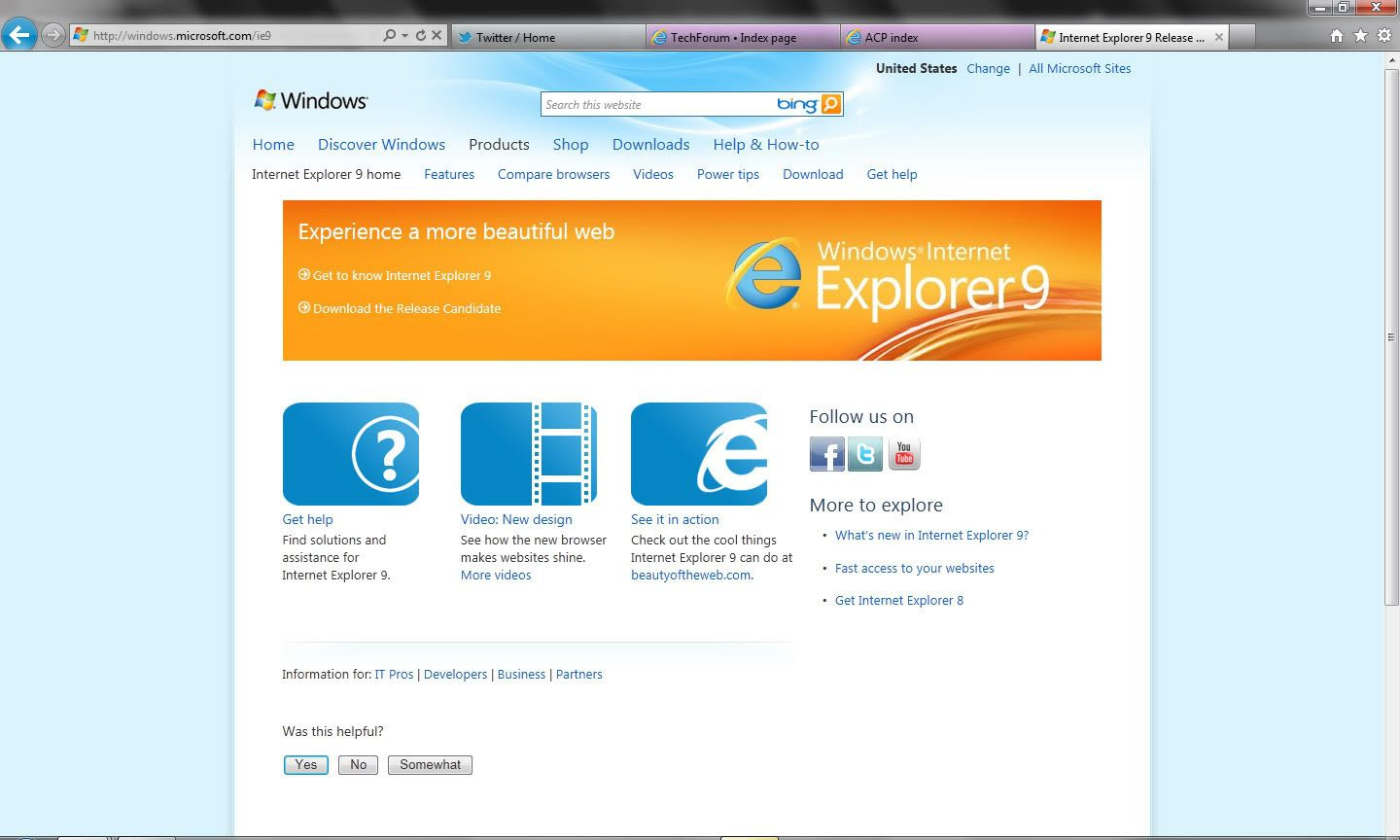This screenshot has height=840, width=1400.
Task: Stop loading with the X icon in the address bar
Action: tap(437, 35)
